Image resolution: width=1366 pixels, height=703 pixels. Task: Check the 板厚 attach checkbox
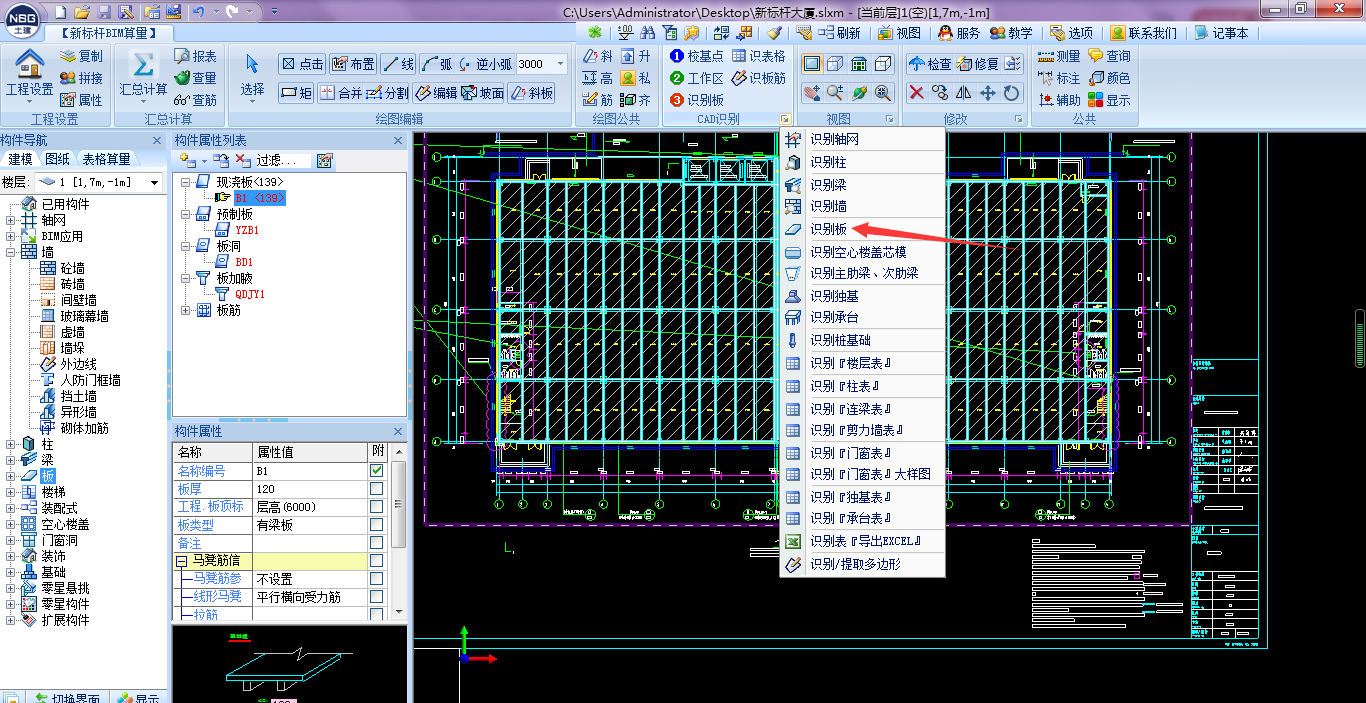tap(377, 489)
